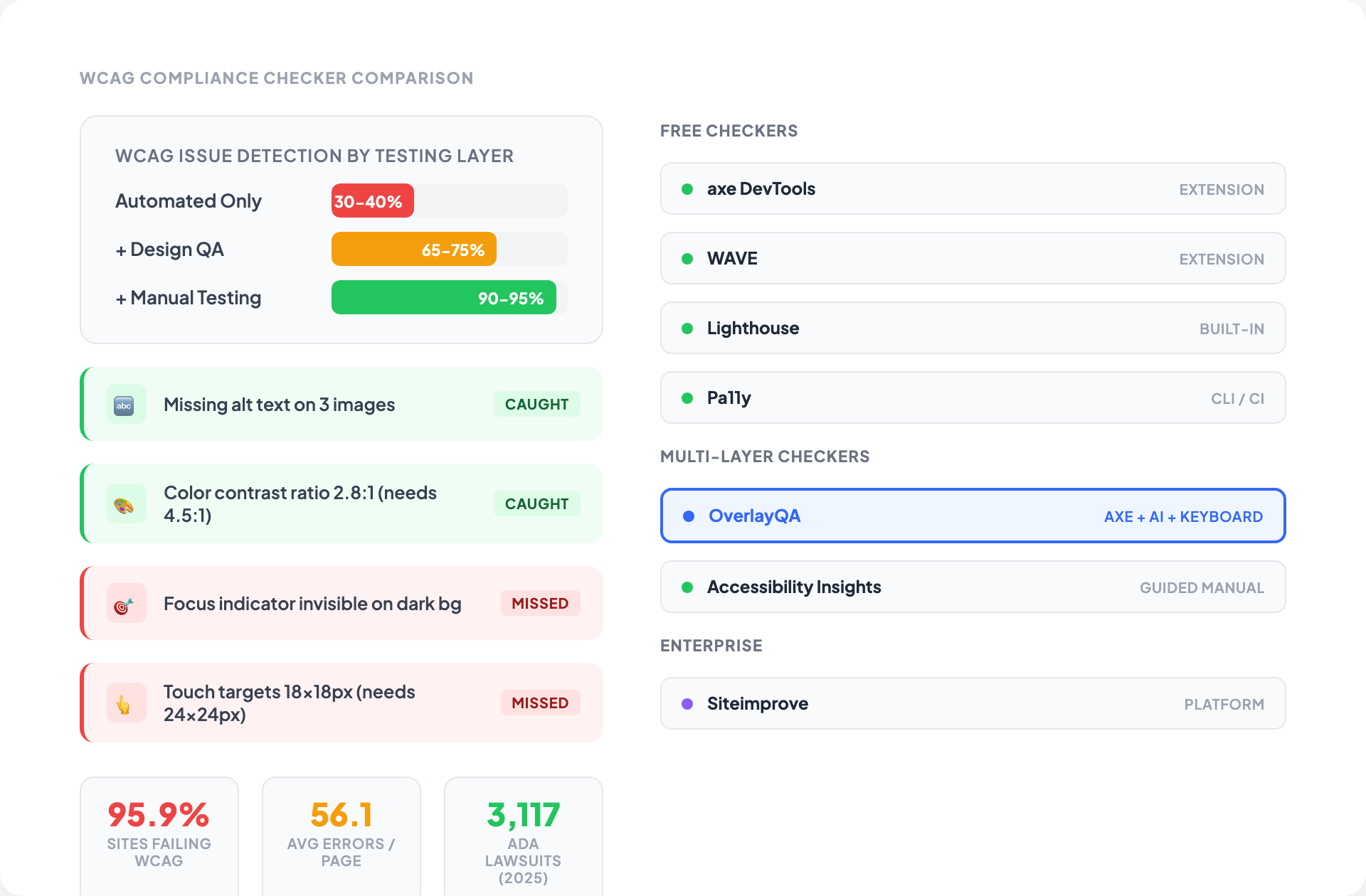The width and height of the screenshot is (1366, 896).
Task: Choose the Lighthouse checker row
Action: point(973,328)
